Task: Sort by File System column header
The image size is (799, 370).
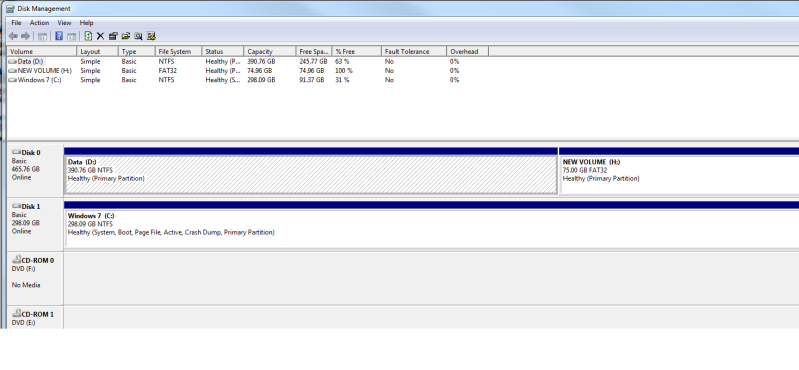Action: tap(179, 51)
